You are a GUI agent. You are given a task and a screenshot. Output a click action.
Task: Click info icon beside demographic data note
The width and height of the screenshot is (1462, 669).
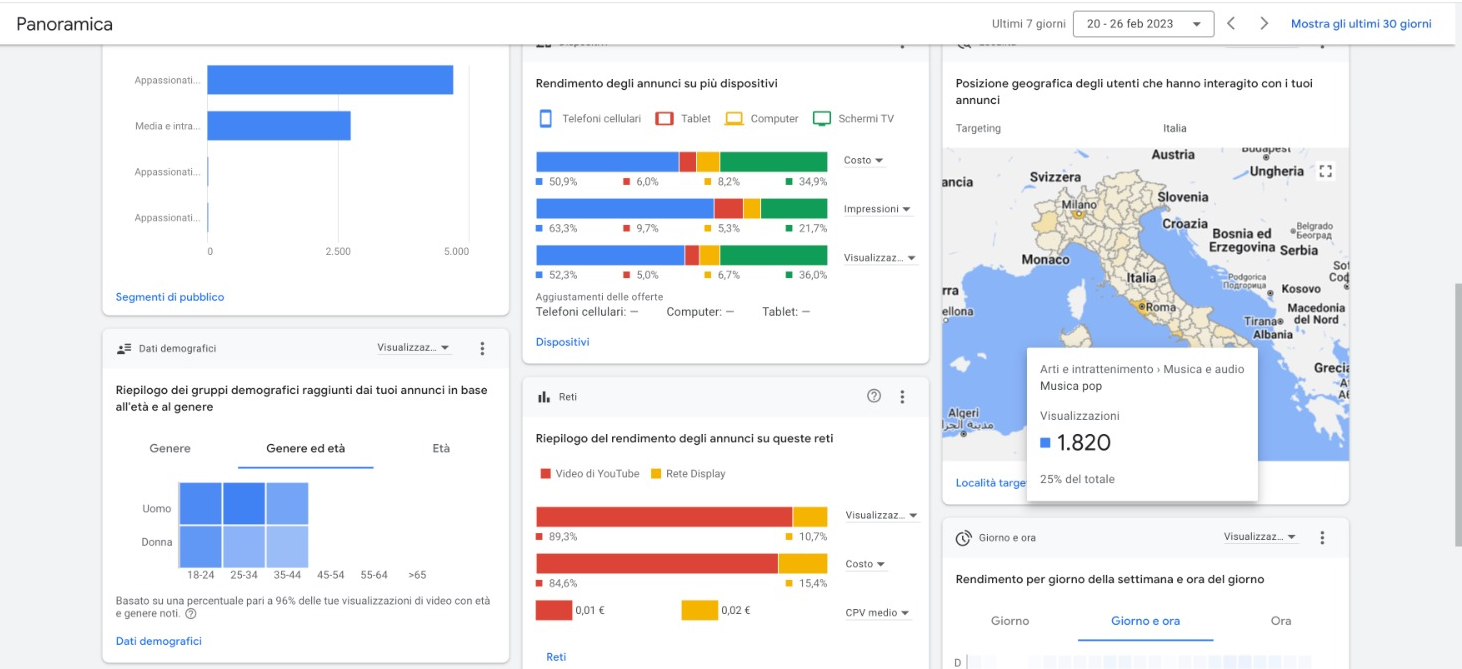[191, 614]
